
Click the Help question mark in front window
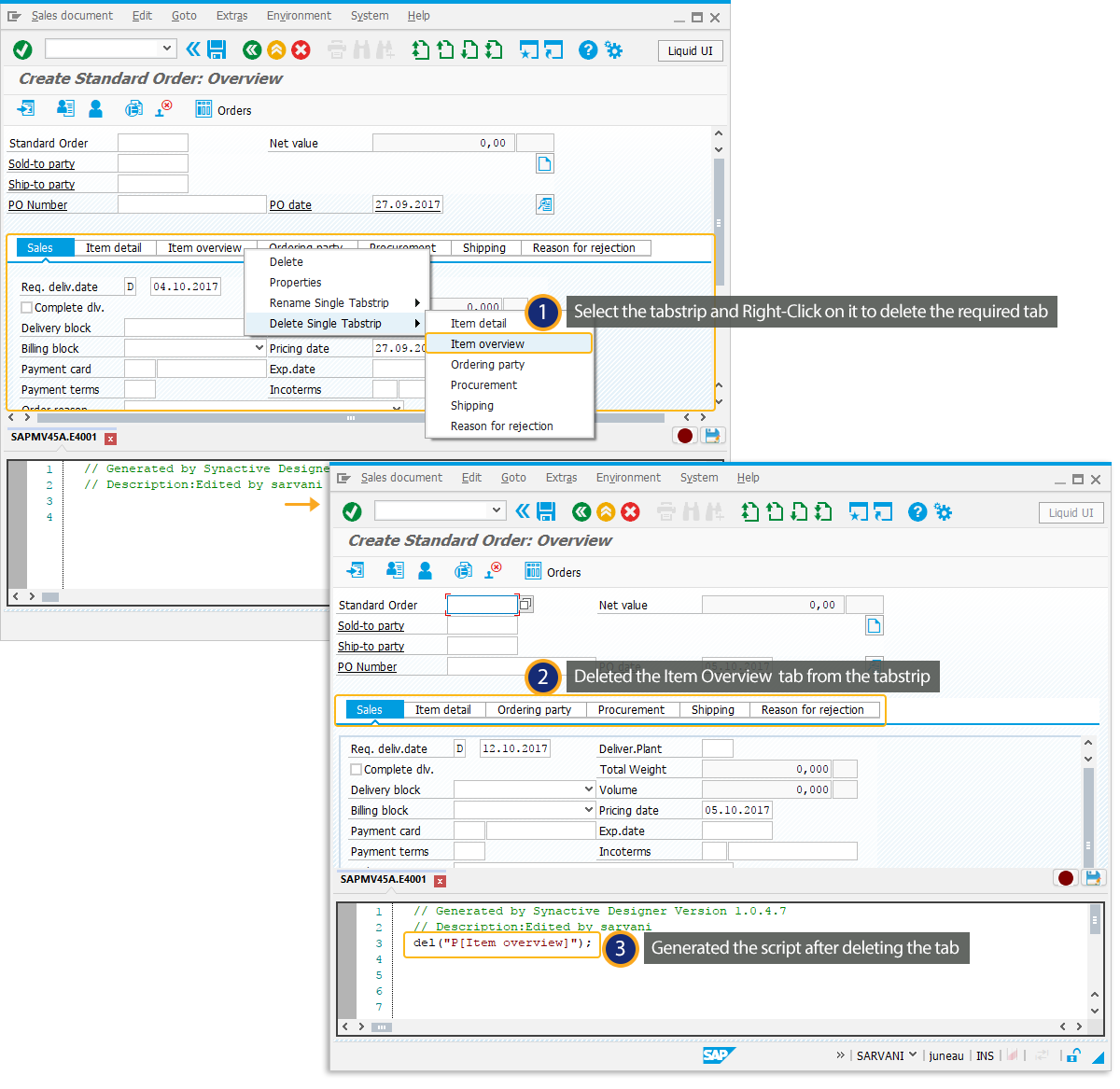[x=917, y=511]
